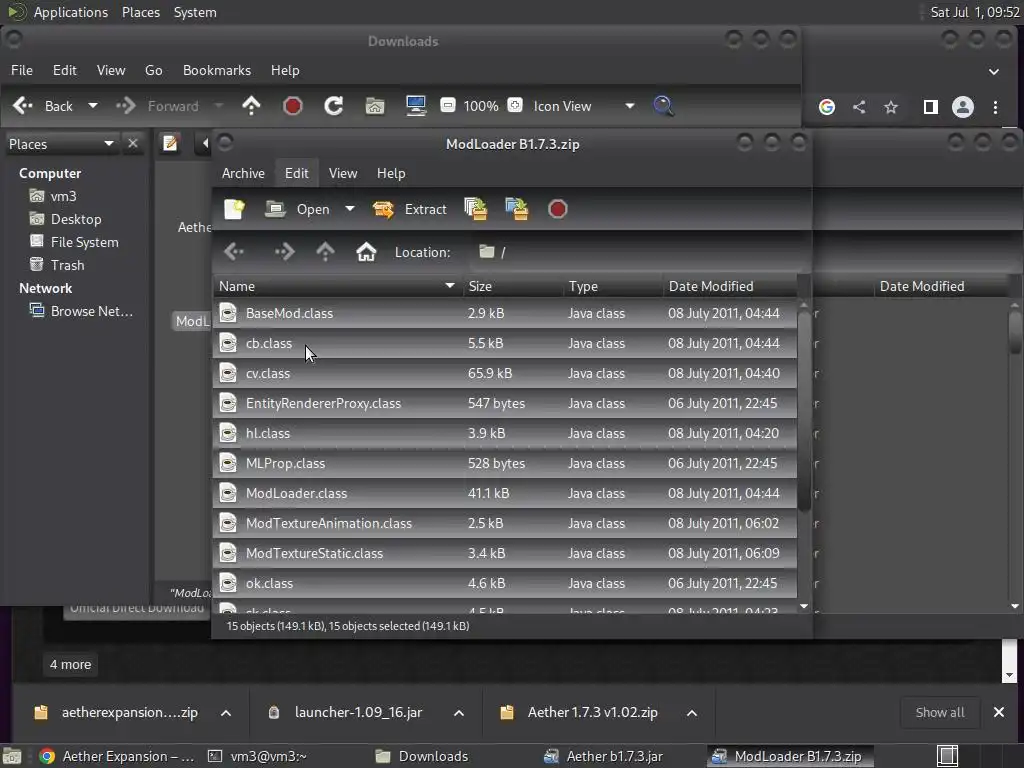This screenshot has width=1024, height=768.
Task: Open the Edit menu in archive manager
Action: point(296,173)
